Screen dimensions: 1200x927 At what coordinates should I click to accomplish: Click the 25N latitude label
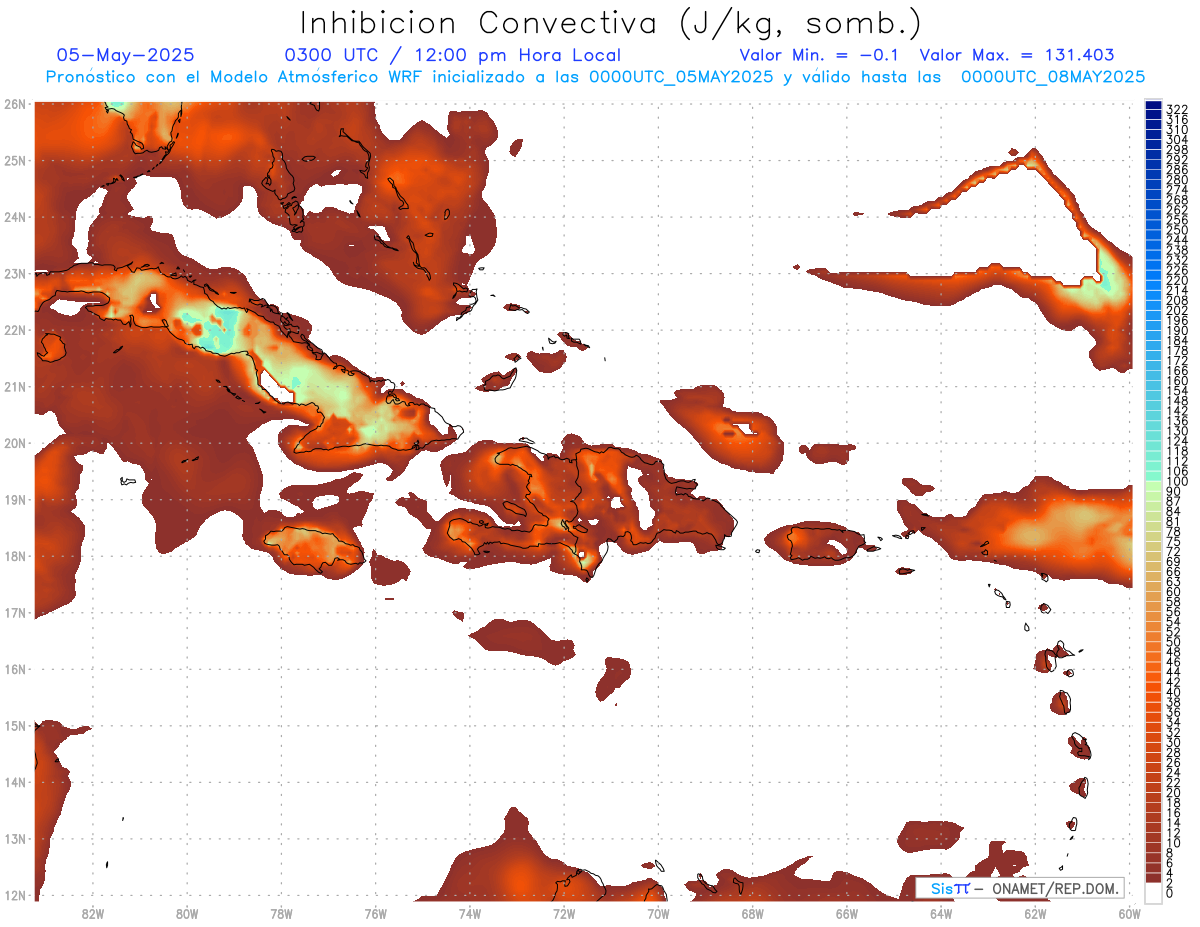[15, 160]
